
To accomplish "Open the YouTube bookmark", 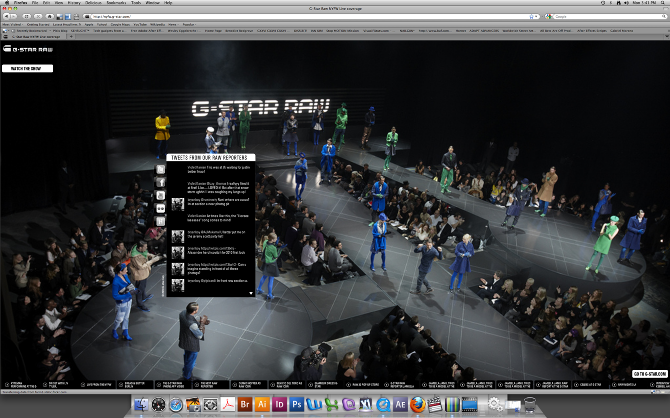I will coord(140,24).
